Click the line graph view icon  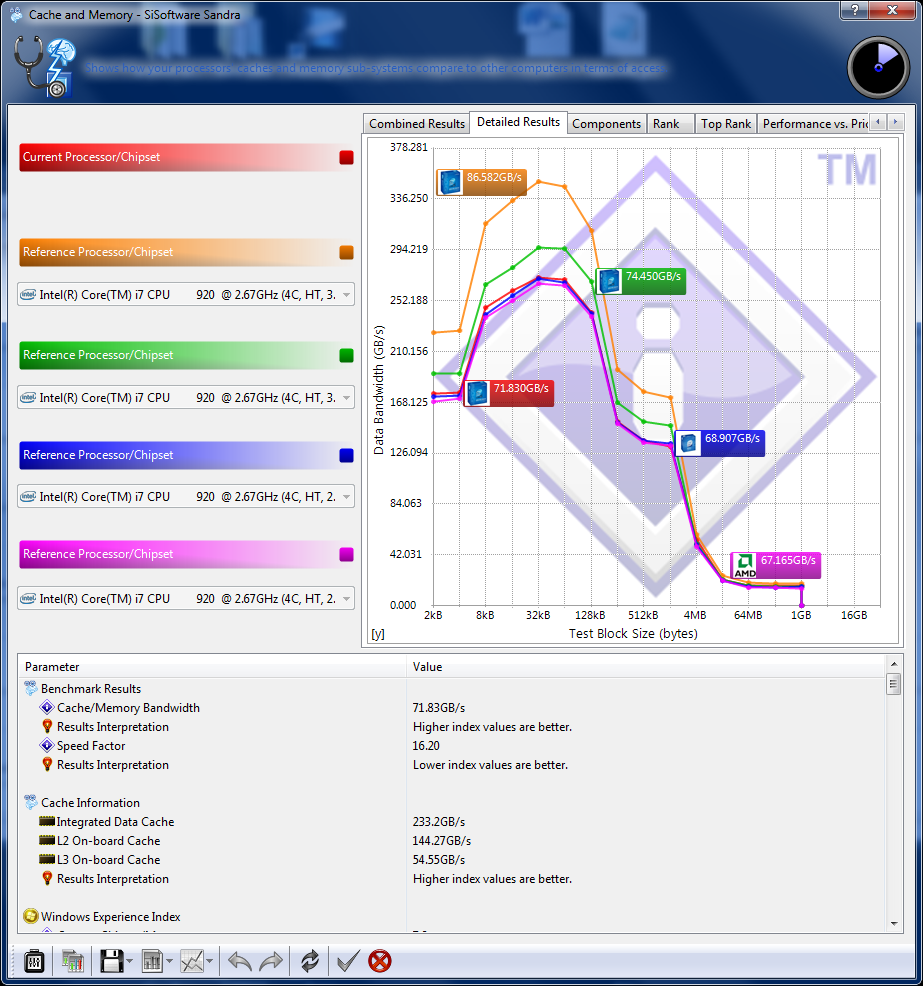click(192, 961)
